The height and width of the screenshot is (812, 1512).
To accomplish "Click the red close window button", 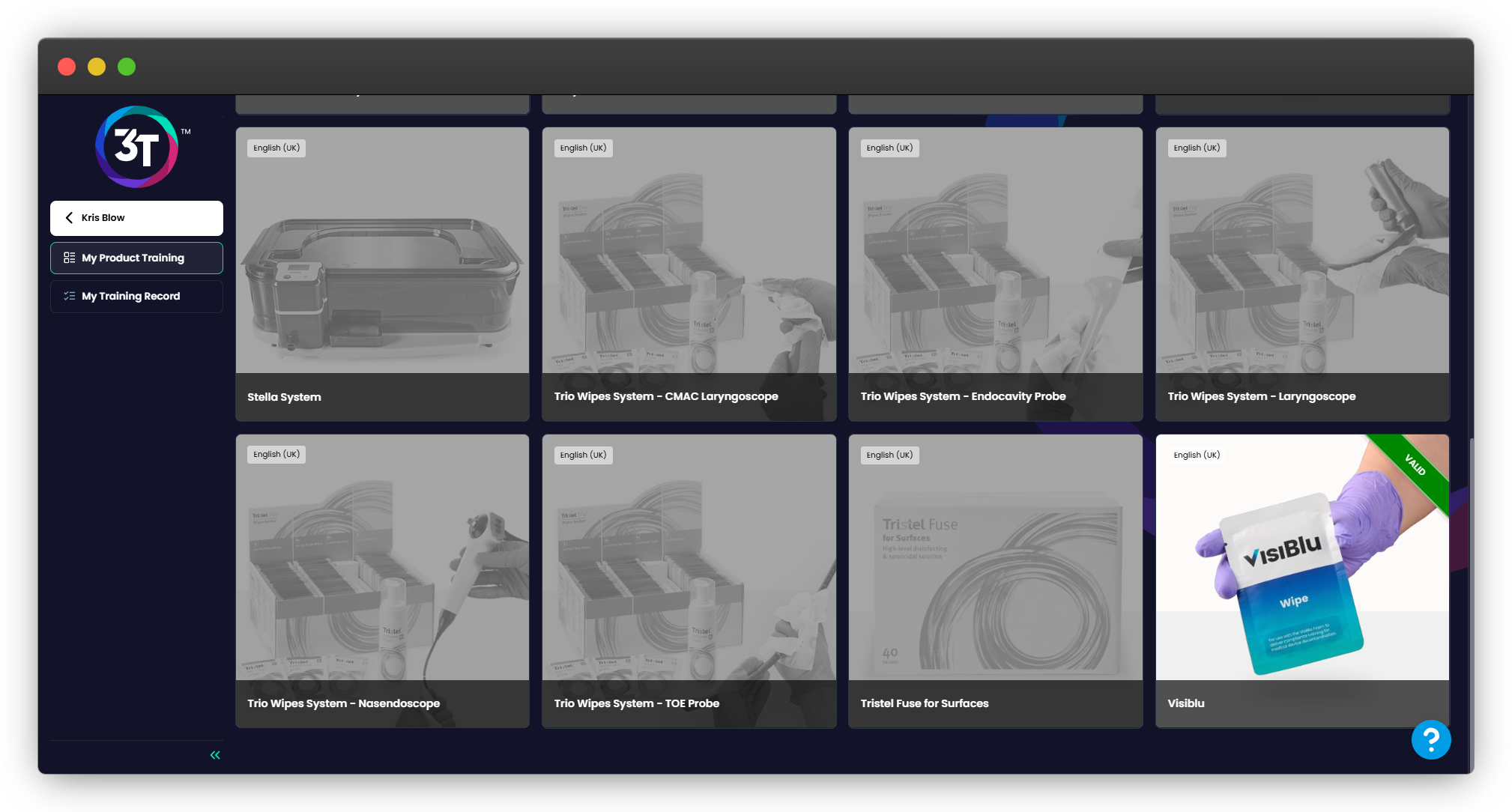I will point(67,67).
